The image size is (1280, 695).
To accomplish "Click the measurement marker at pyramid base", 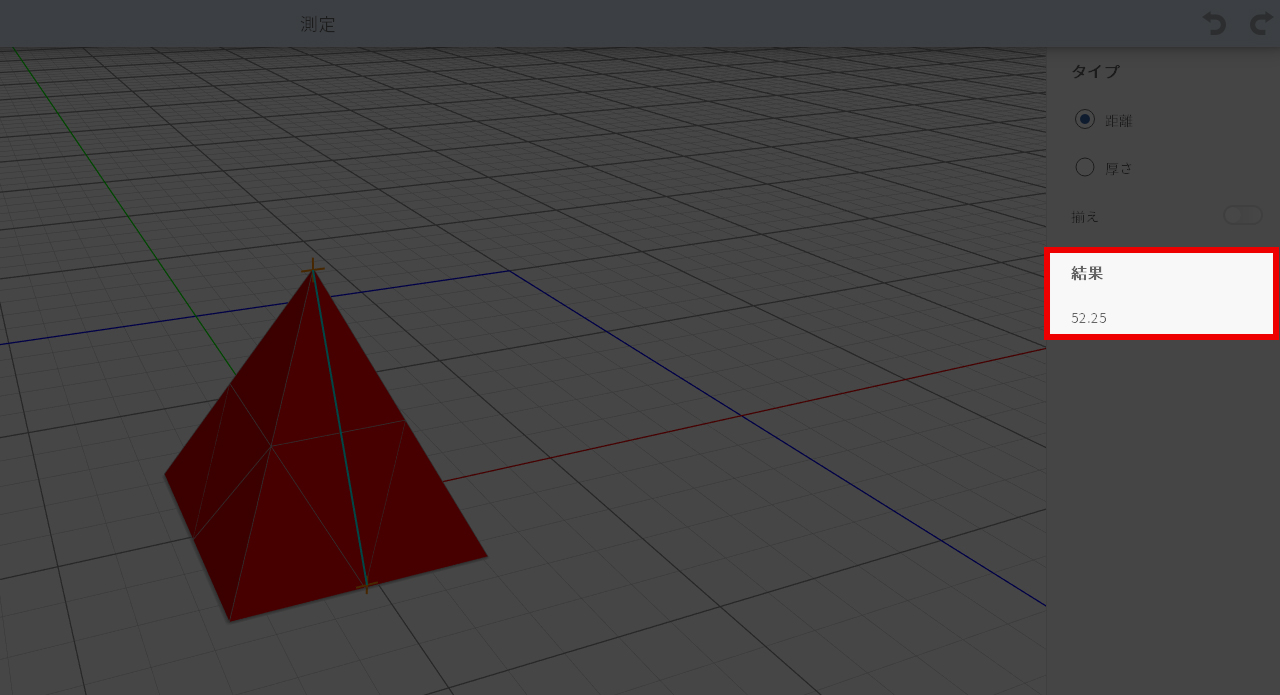I will point(366,586).
